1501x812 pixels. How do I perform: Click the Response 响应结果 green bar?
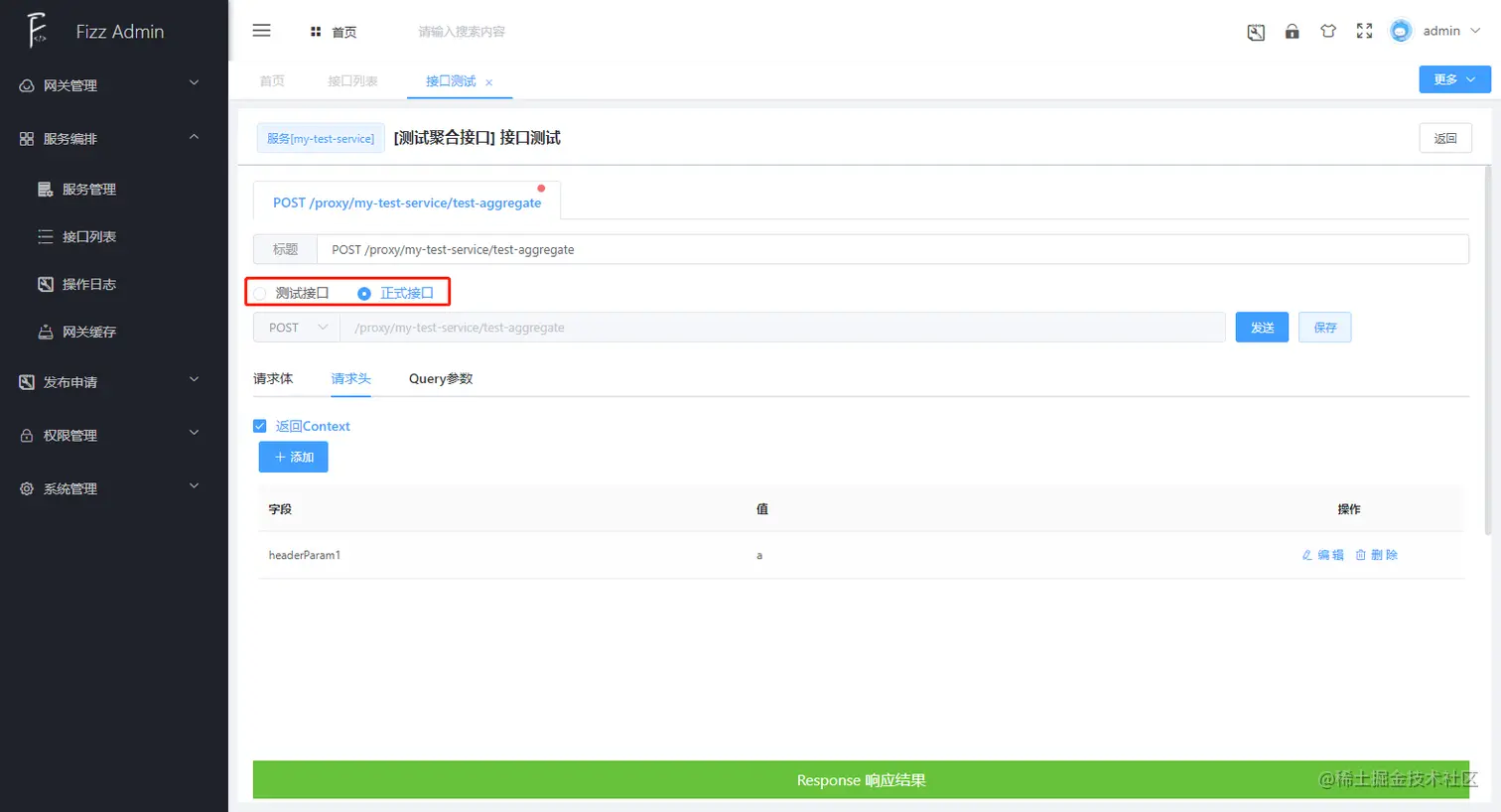coord(861,780)
